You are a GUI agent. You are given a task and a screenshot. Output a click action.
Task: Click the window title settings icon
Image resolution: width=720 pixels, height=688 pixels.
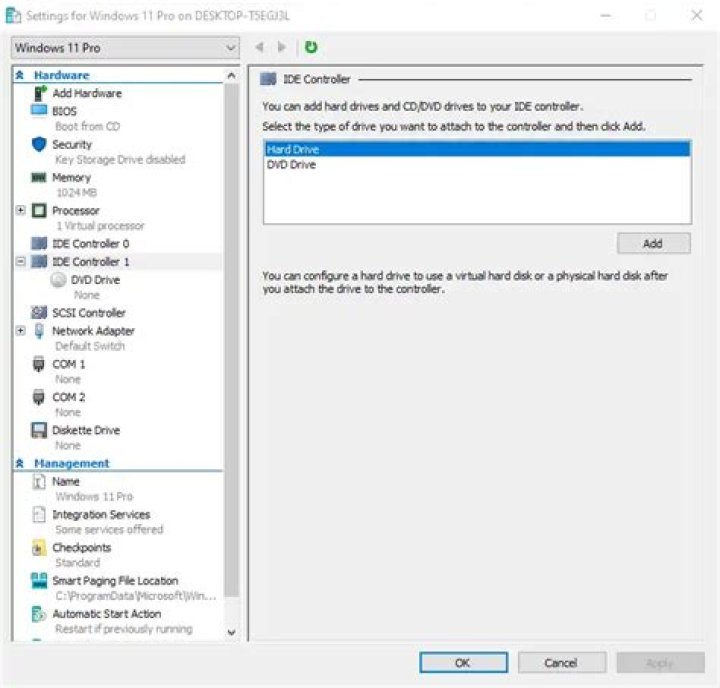tap(13, 16)
